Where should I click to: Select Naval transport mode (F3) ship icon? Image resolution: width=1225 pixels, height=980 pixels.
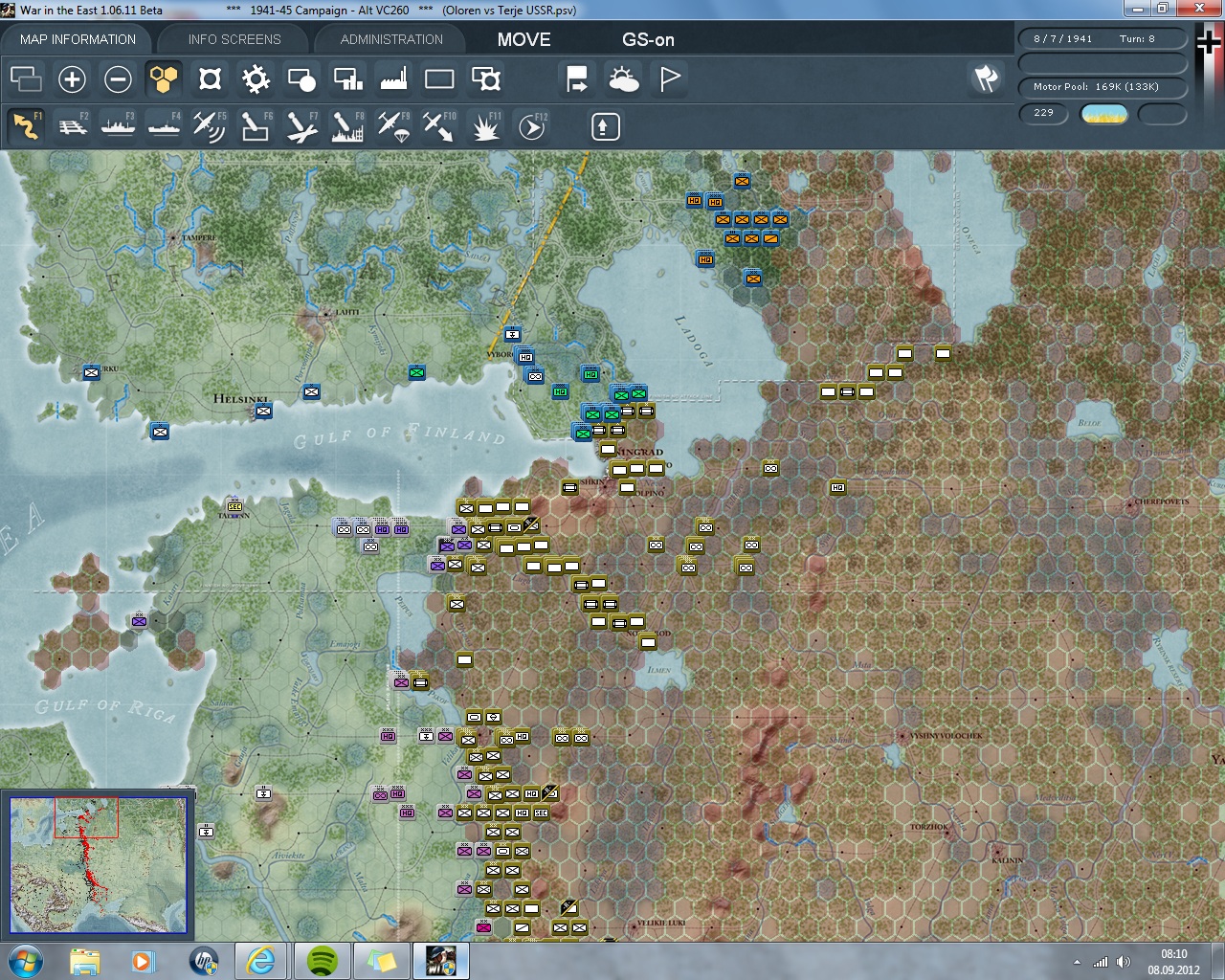point(118,126)
